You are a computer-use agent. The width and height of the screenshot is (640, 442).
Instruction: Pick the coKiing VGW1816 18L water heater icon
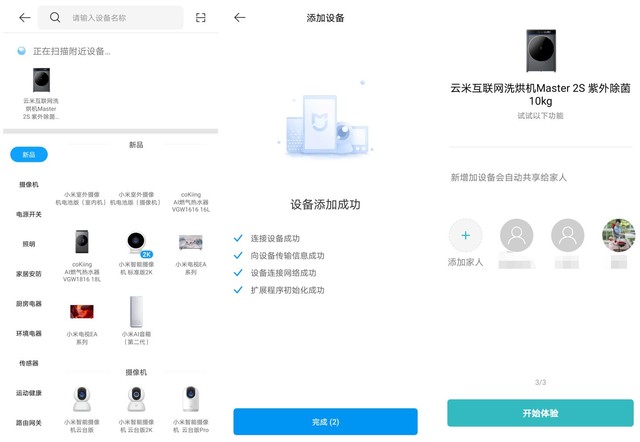tap(82, 242)
